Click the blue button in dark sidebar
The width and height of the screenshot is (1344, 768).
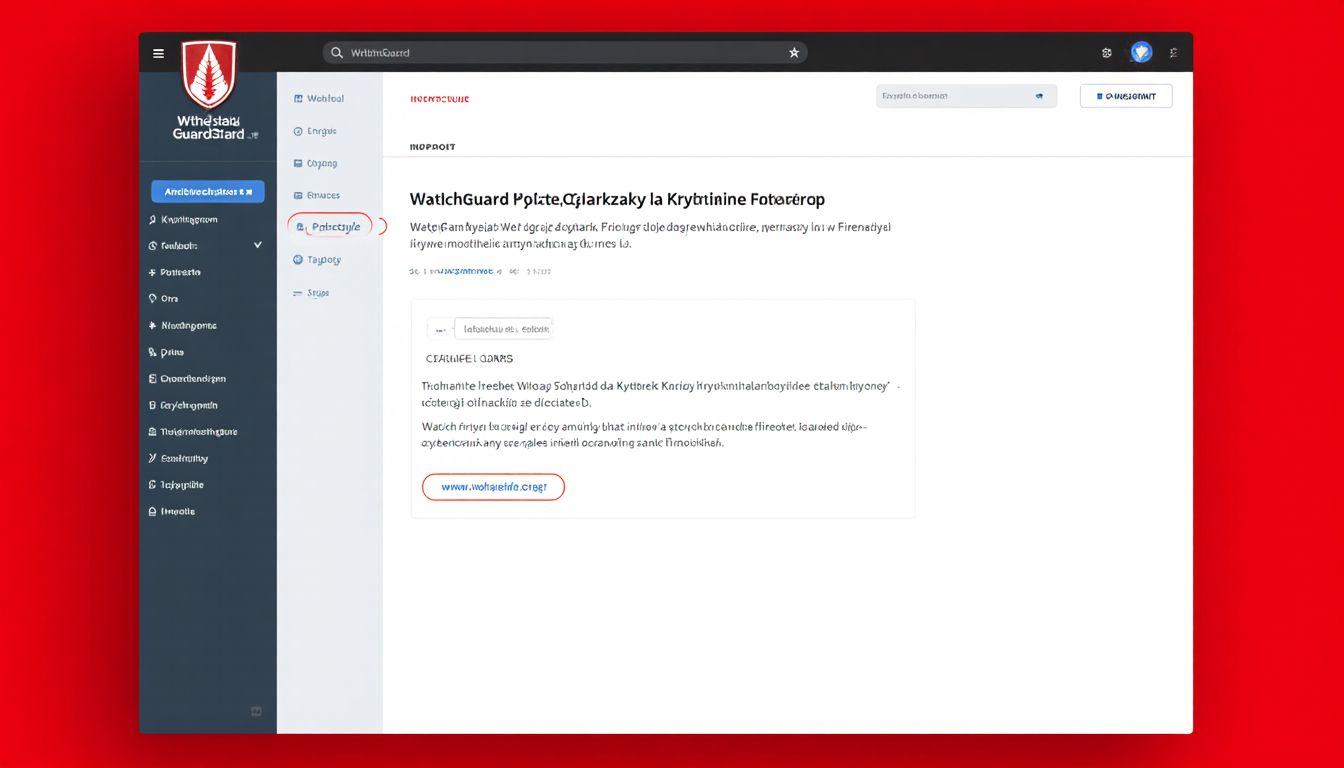coord(208,191)
